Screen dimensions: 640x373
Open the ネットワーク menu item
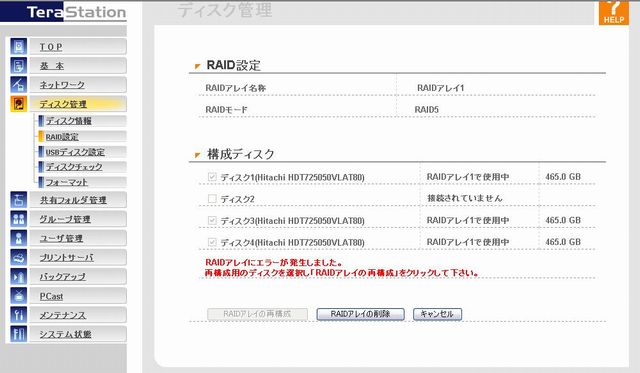tap(78, 84)
